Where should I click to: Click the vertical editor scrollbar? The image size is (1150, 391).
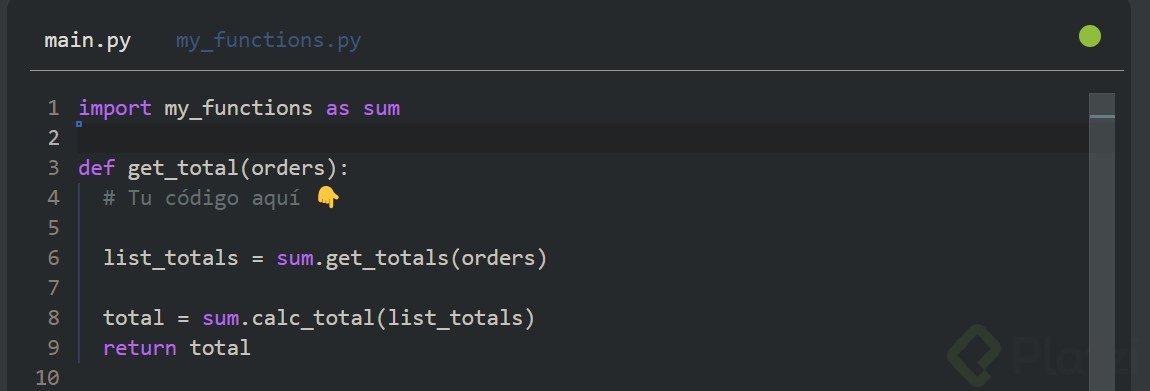pos(1102,242)
